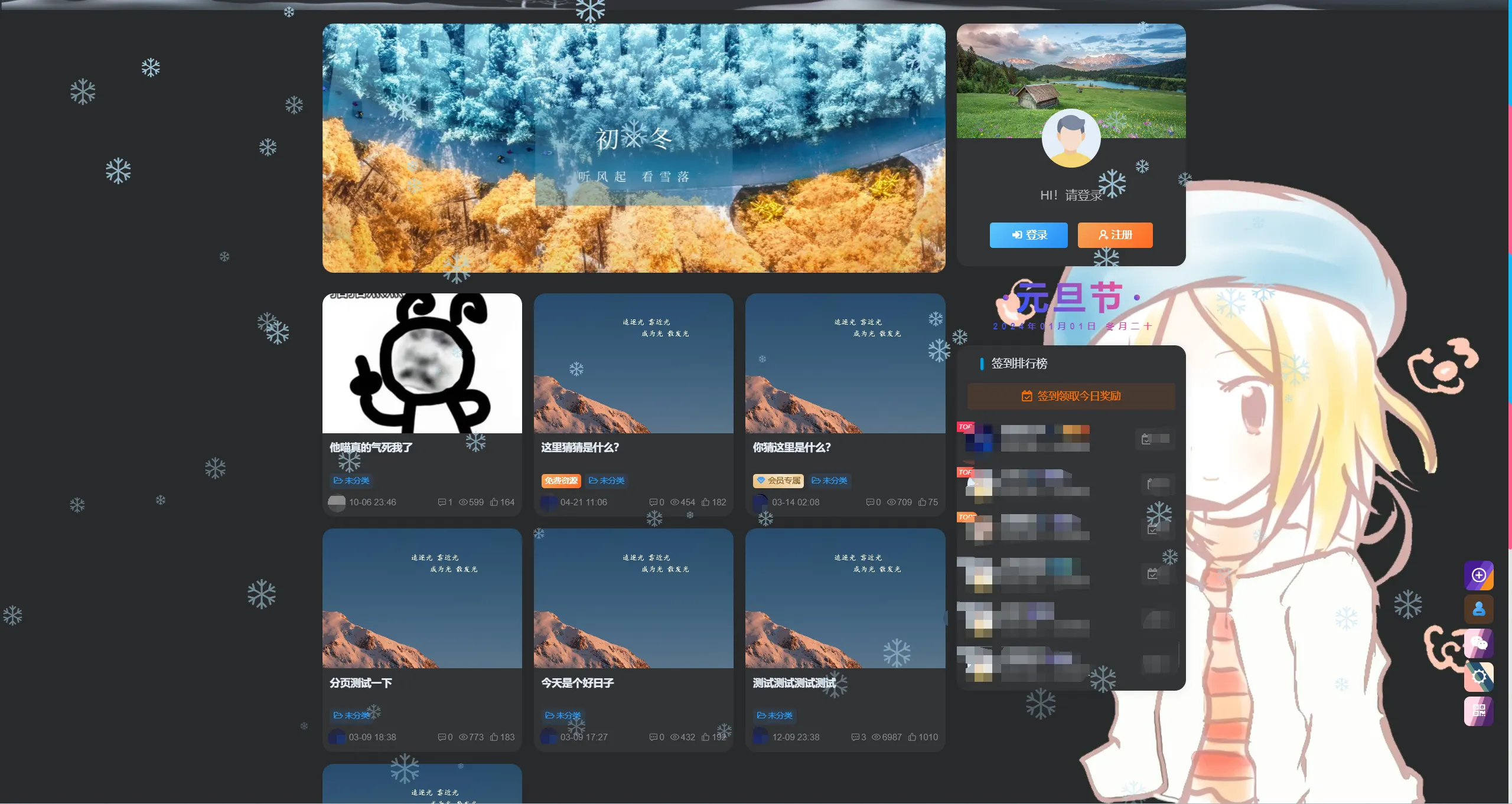Image resolution: width=1512 pixels, height=804 pixels.
Task: Click the floating gear settings icon
Action: [x=1478, y=676]
